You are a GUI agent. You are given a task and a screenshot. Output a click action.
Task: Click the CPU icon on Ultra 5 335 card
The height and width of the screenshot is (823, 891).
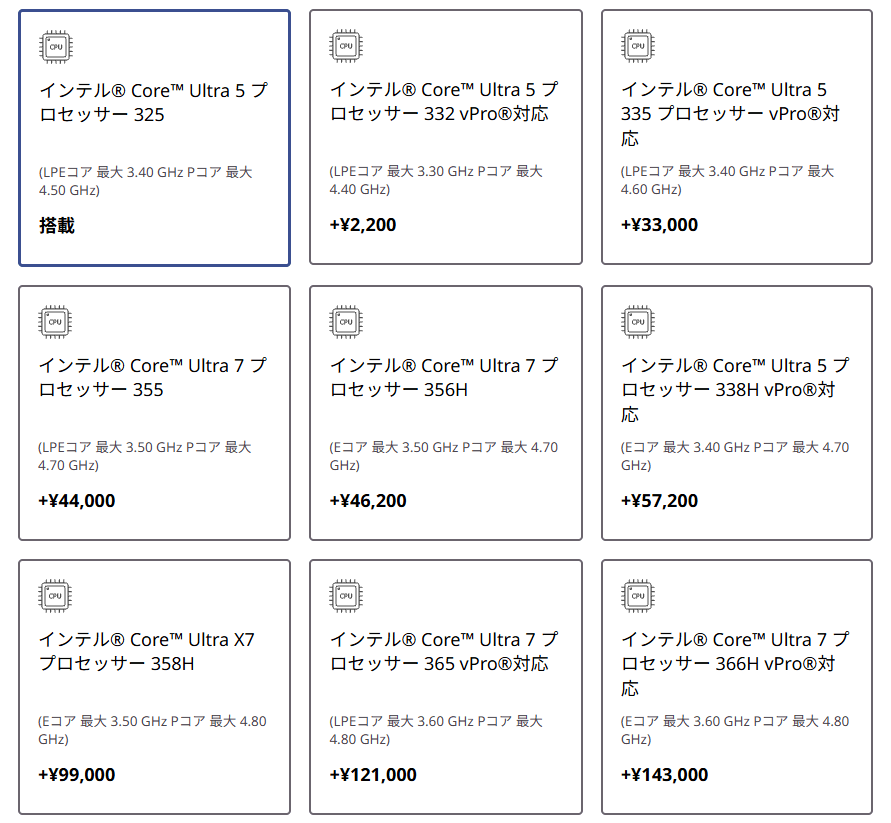click(x=638, y=45)
